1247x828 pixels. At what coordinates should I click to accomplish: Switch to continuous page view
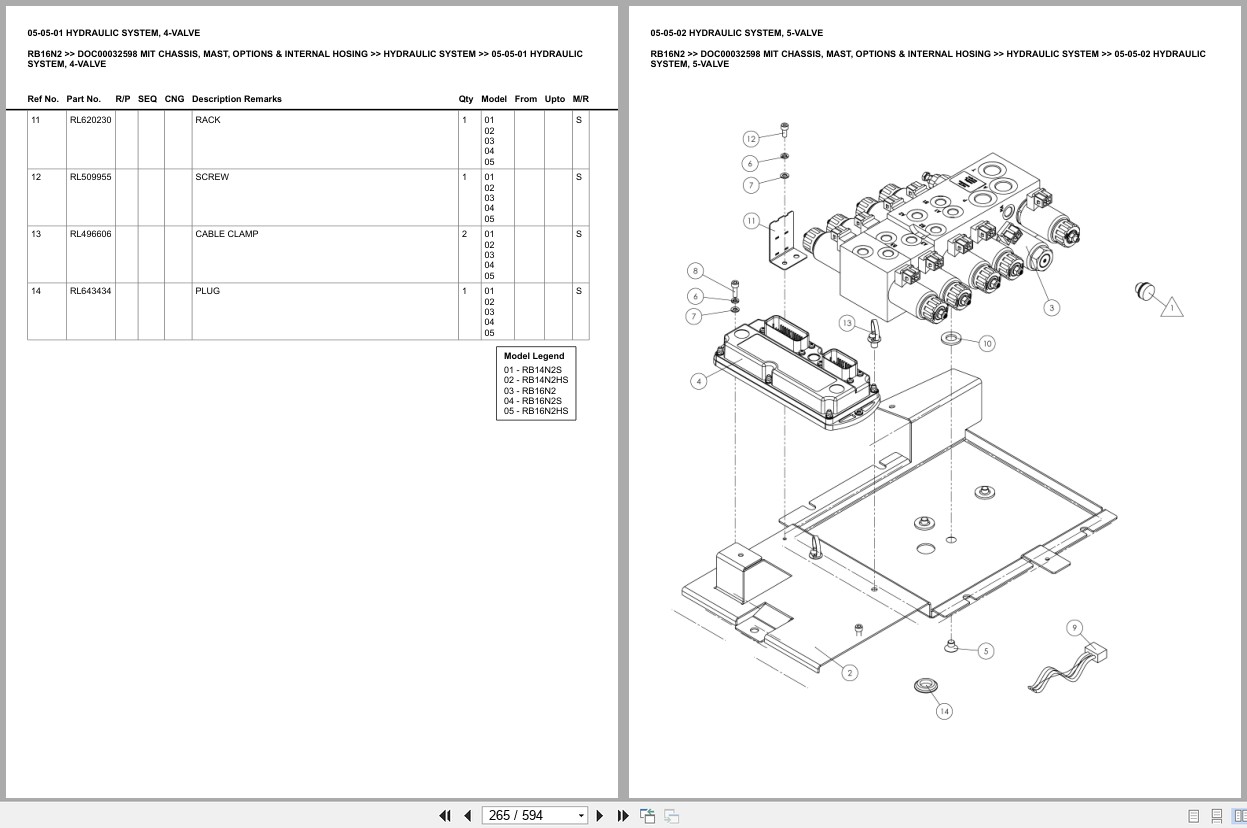(x=1217, y=816)
